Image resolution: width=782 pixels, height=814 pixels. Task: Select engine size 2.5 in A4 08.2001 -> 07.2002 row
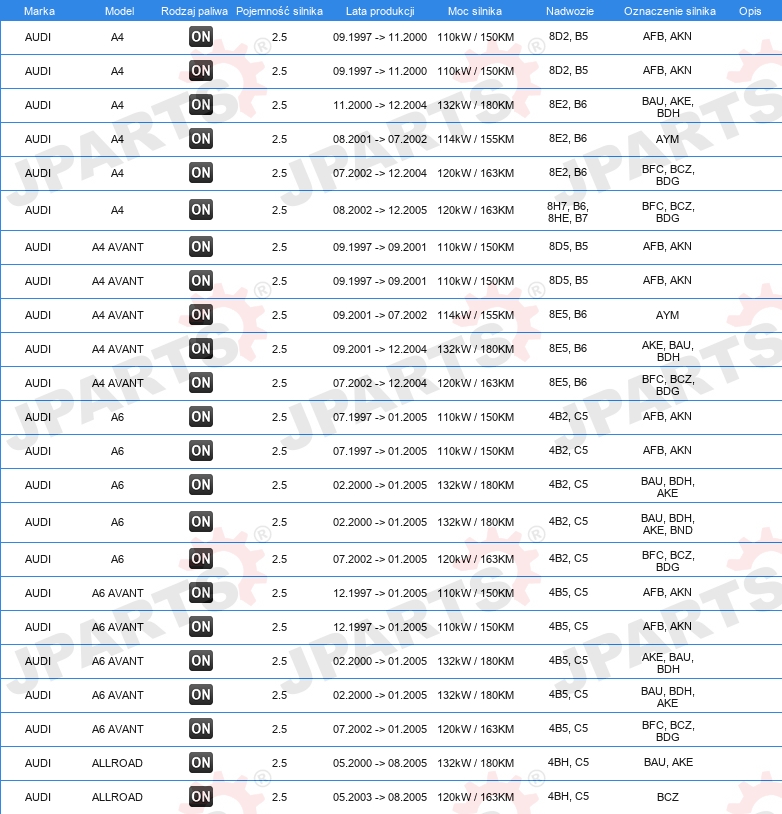[x=279, y=139]
